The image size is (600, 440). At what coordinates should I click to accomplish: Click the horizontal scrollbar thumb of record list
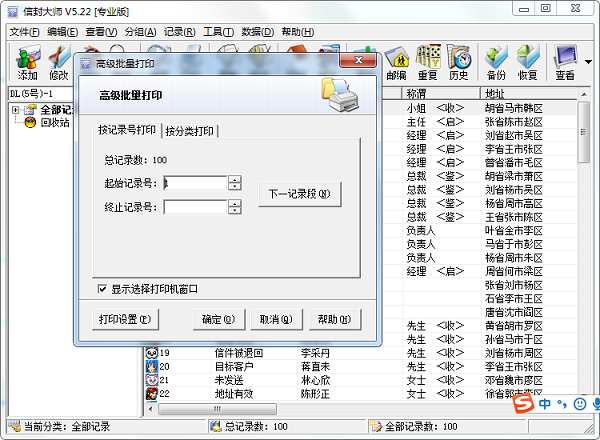[x=217, y=409]
